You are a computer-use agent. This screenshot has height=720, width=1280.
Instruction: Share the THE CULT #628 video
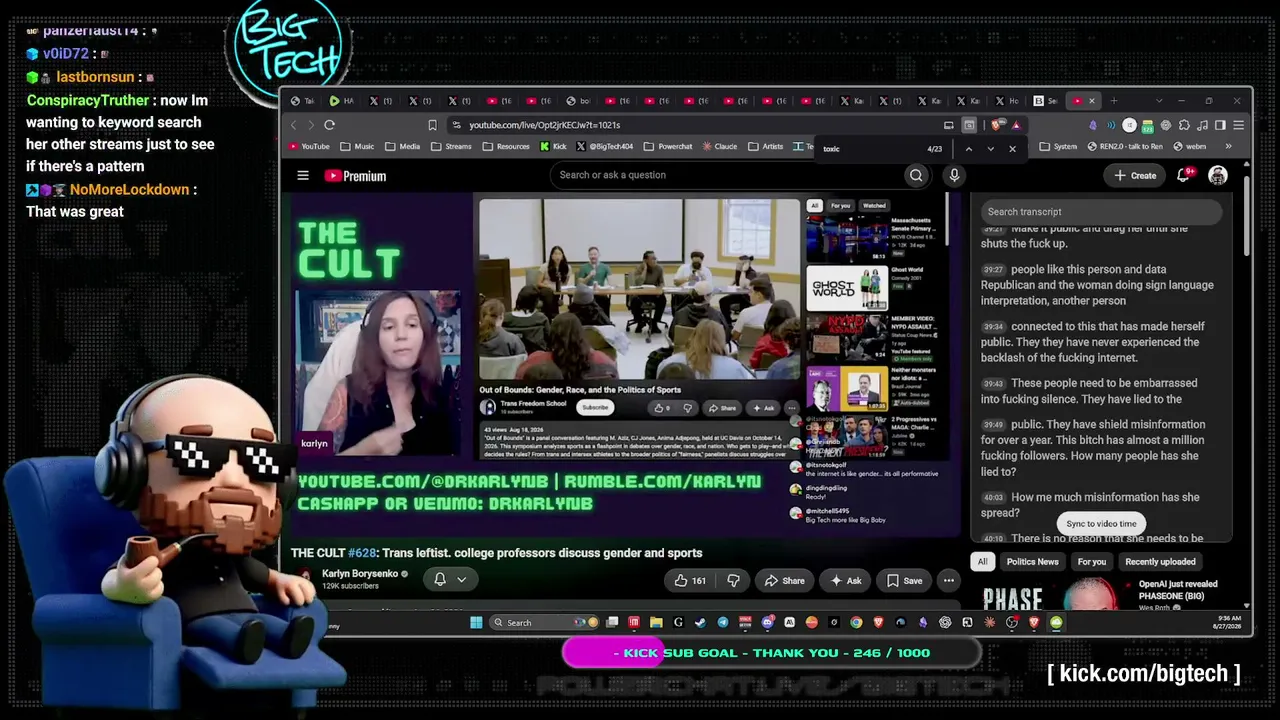784,580
